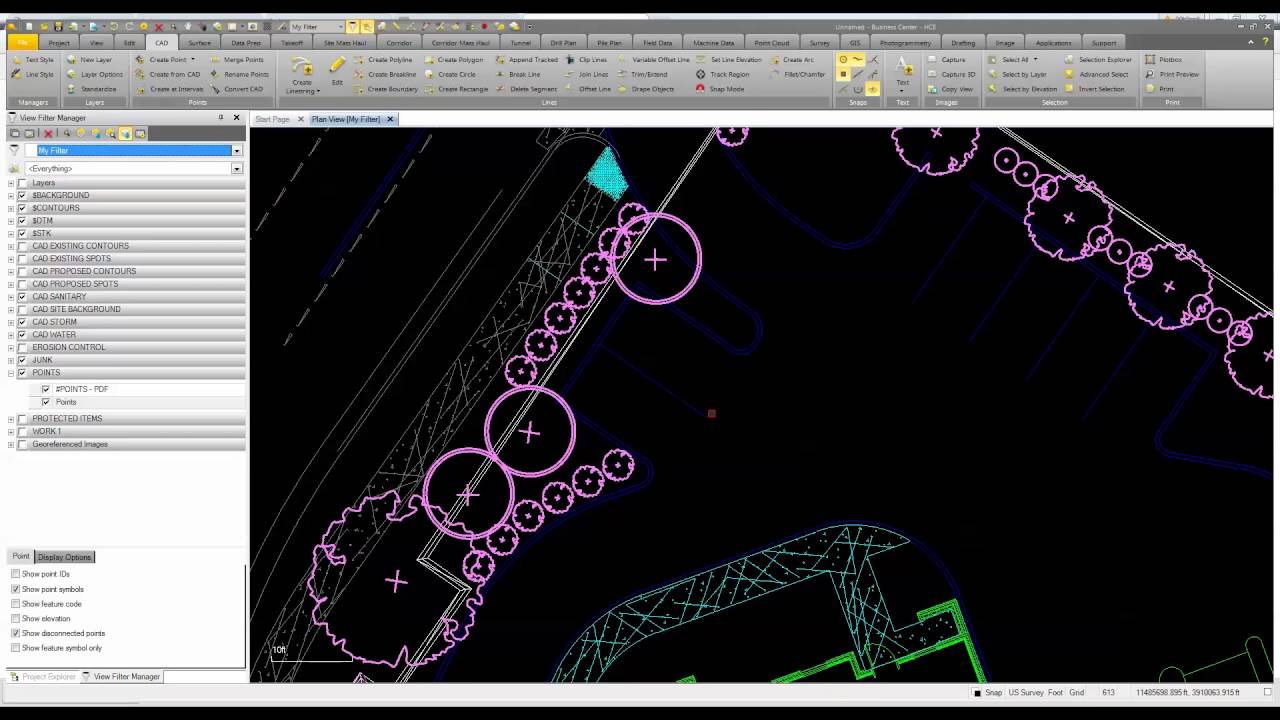
Task: Uncheck the $CONTOURS layer checkbox
Action: [x=22, y=208]
